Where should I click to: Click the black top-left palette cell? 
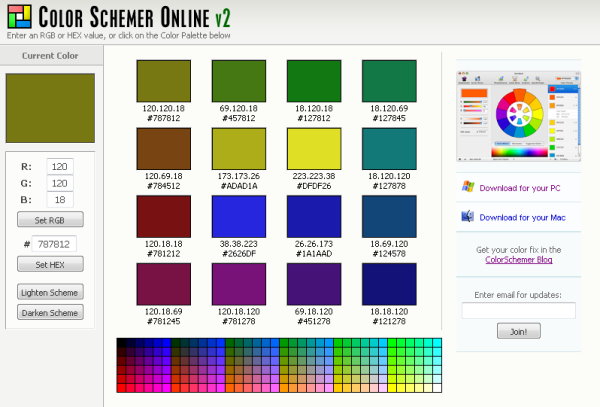click(x=122, y=343)
